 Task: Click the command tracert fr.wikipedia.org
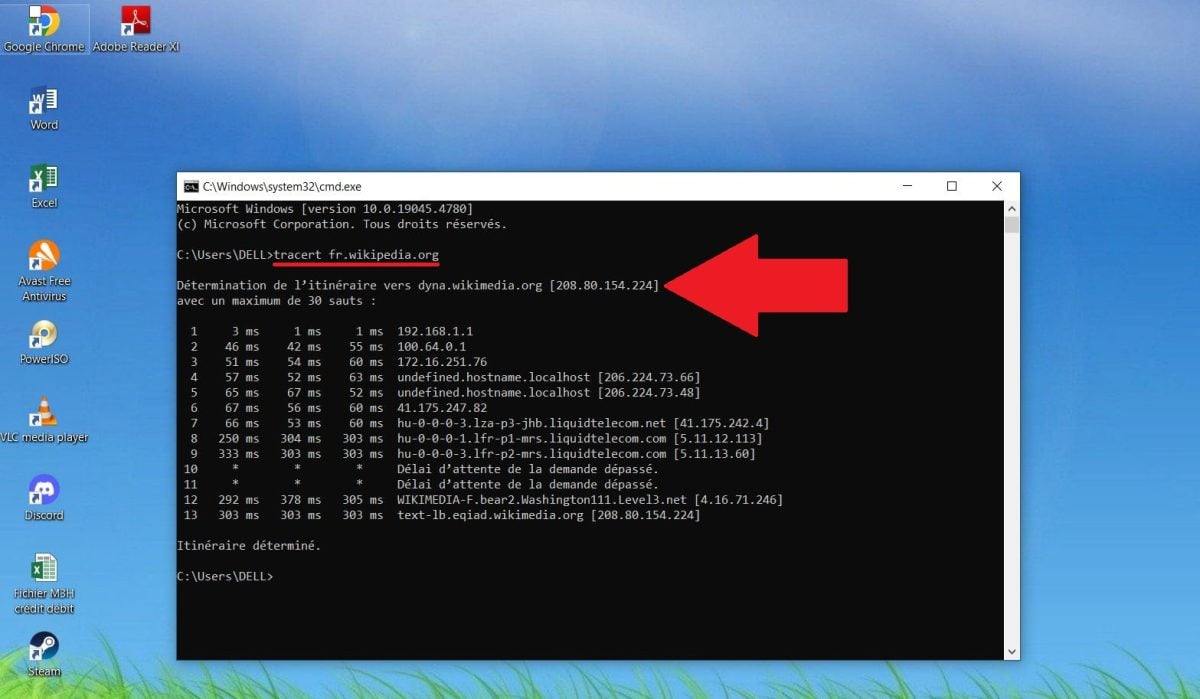coord(356,255)
